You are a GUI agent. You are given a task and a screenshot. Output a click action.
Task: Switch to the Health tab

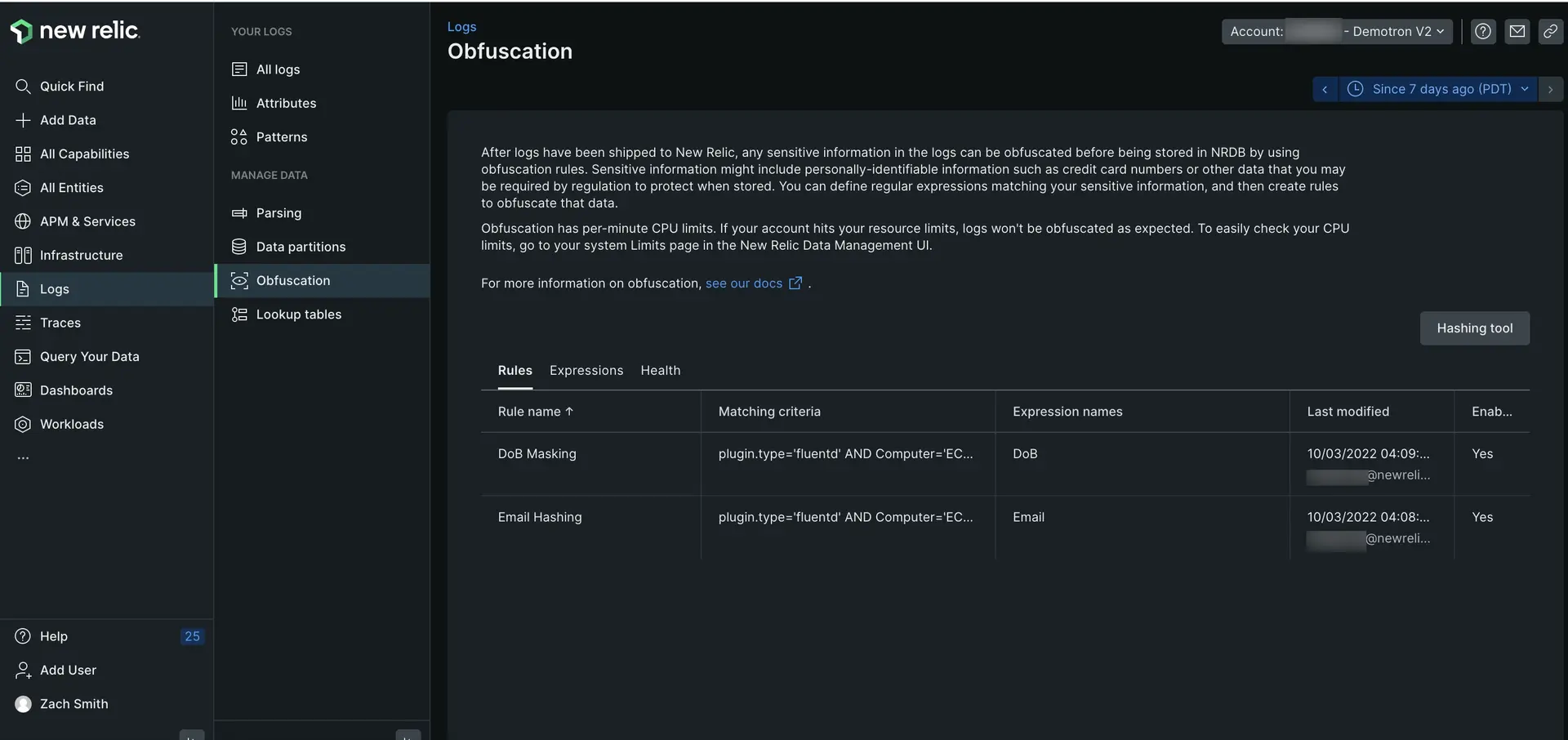coord(660,371)
